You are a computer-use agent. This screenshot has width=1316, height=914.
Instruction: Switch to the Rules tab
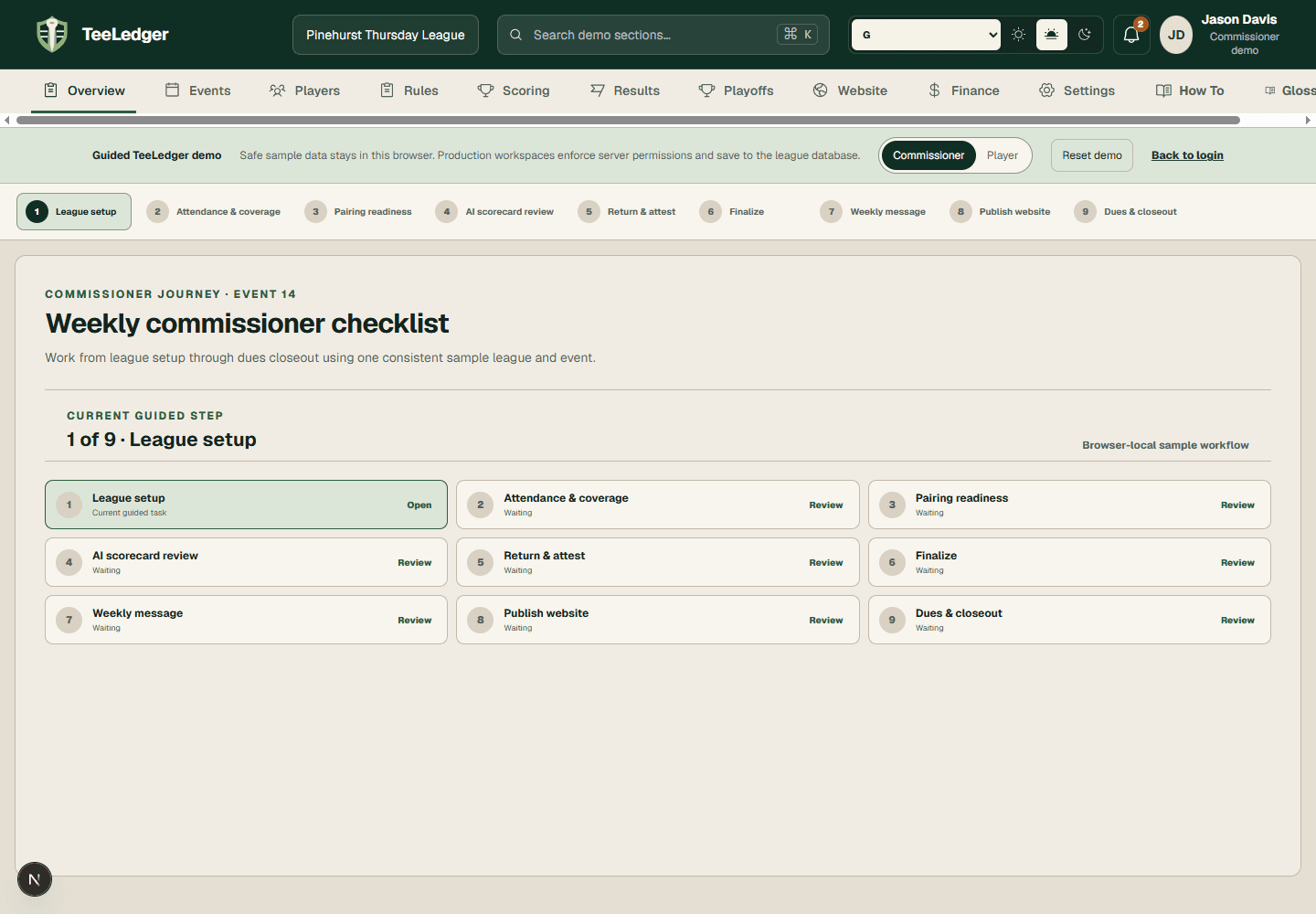[x=409, y=90]
